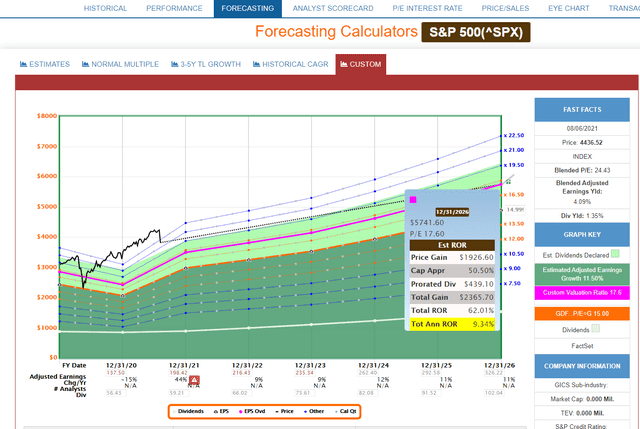640x429 pixels.
Task: Click the 12/31/2026 date in the tooltip
Action: [x=452, y=212]
